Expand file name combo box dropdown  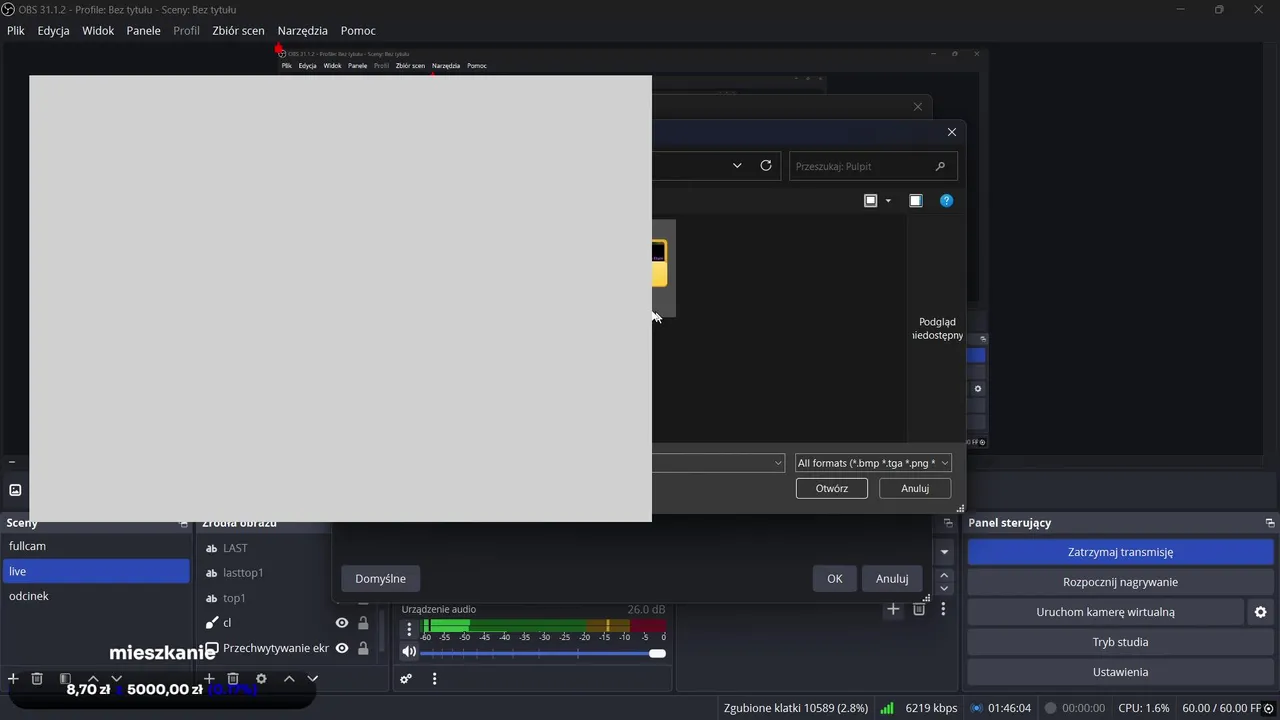tap(778, 463)
